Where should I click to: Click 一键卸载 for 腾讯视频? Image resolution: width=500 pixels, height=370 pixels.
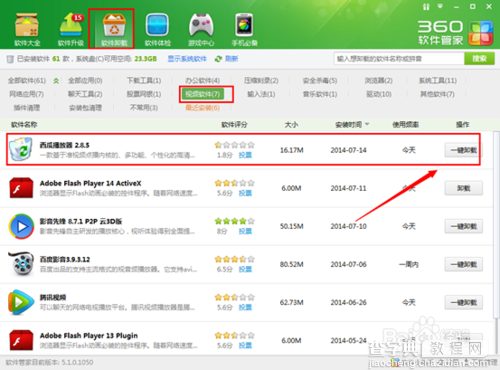pos(464,303)
